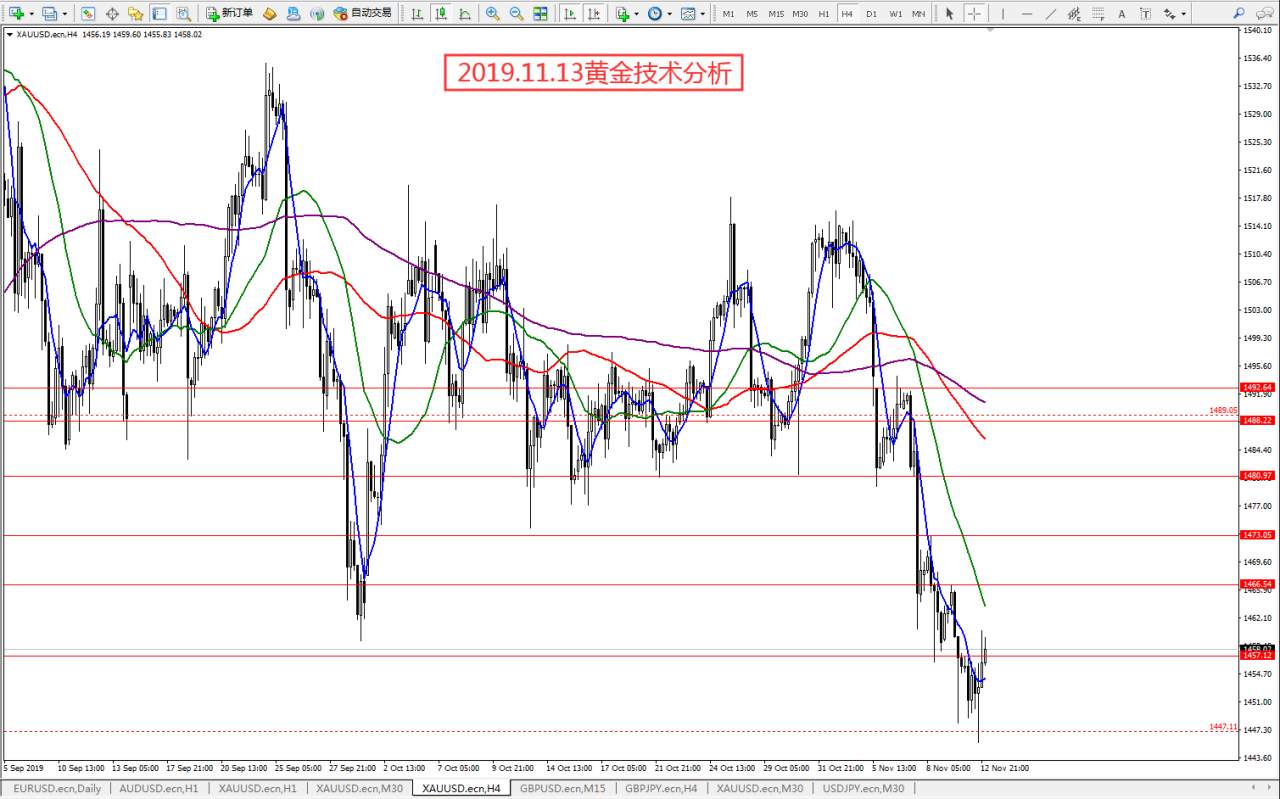Expand the templates dropdown arrow

point(701,13)
